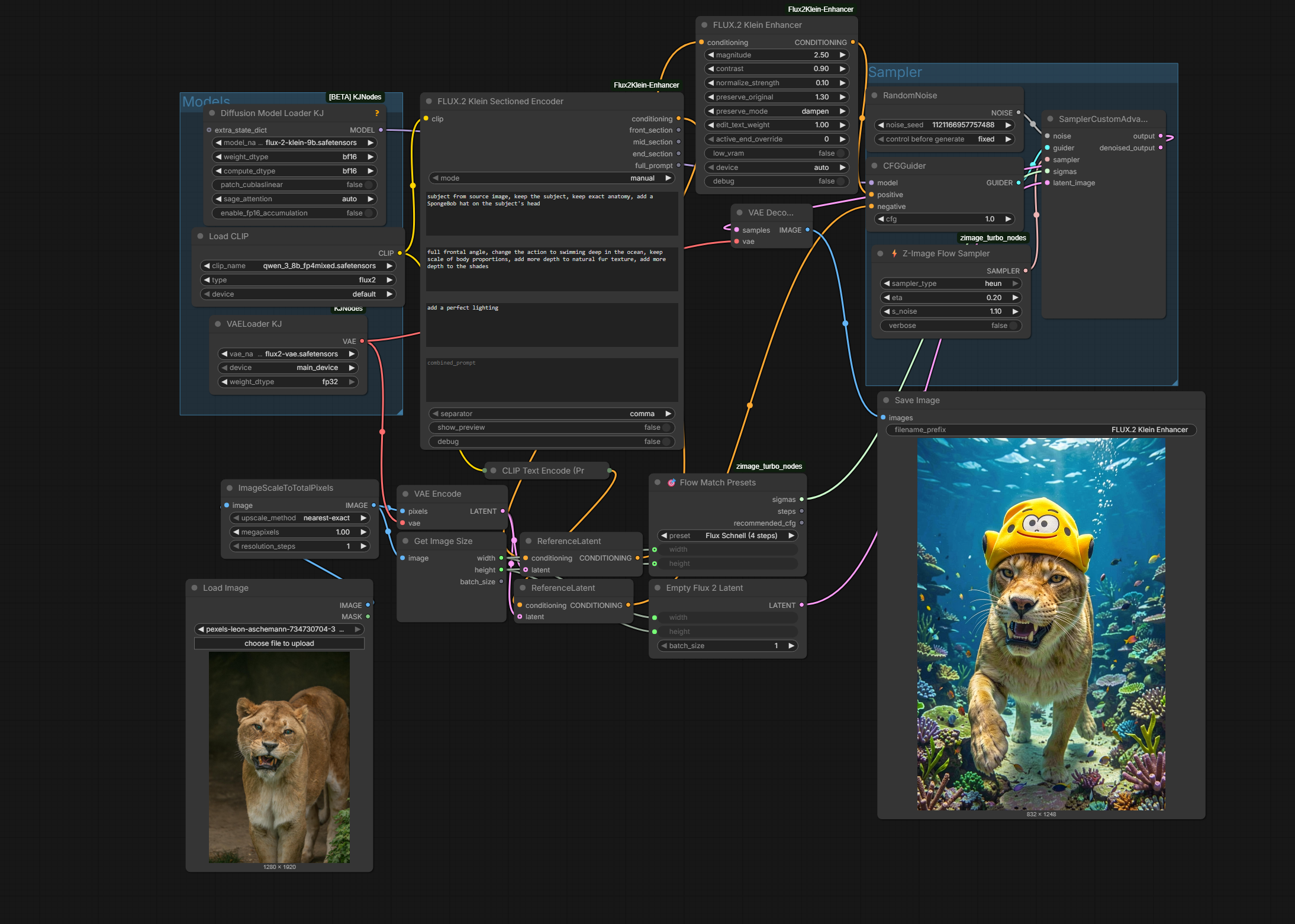The width and height of the screenshot is (1295, 924).
Task: Collapse the Flow Match Presets node dot
Action: click(x=658, y=482)
